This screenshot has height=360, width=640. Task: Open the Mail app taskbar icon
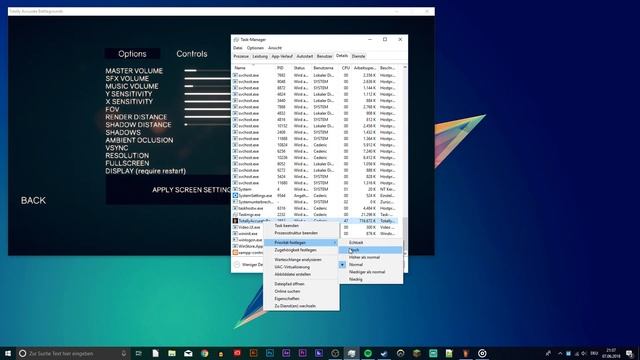(x=188, y=353)
